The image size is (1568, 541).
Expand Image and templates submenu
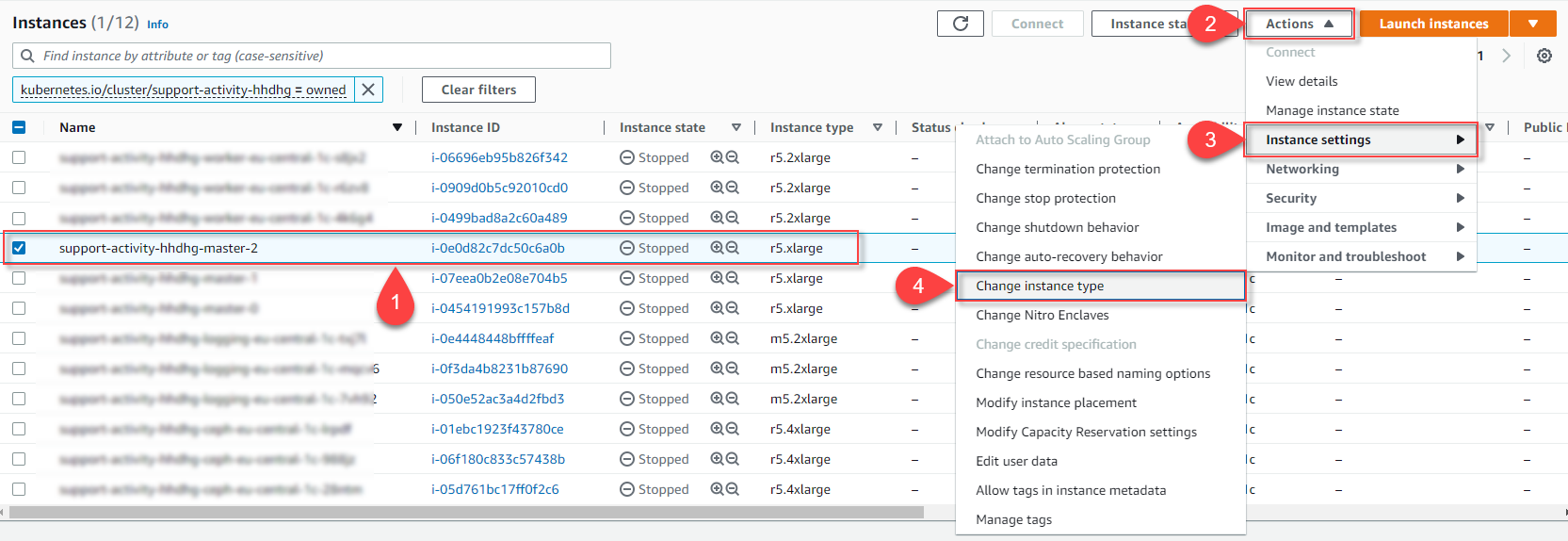[x=1361, y=227]
